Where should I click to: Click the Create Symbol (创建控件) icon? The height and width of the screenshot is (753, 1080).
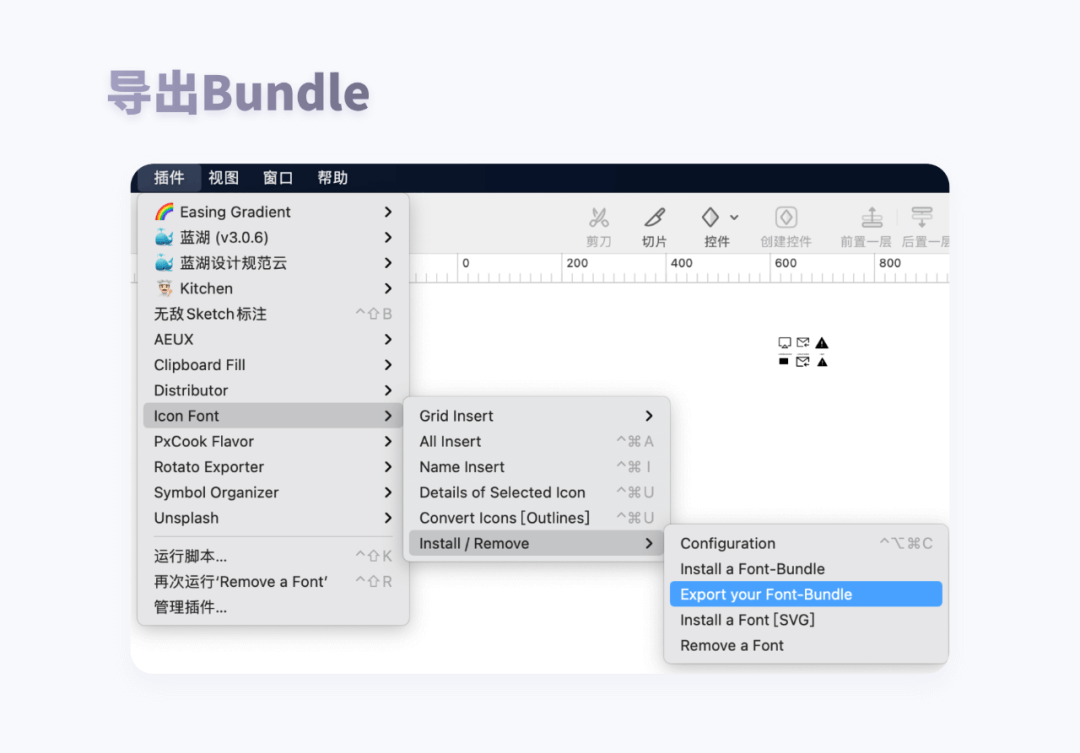(x=786, y=218)
